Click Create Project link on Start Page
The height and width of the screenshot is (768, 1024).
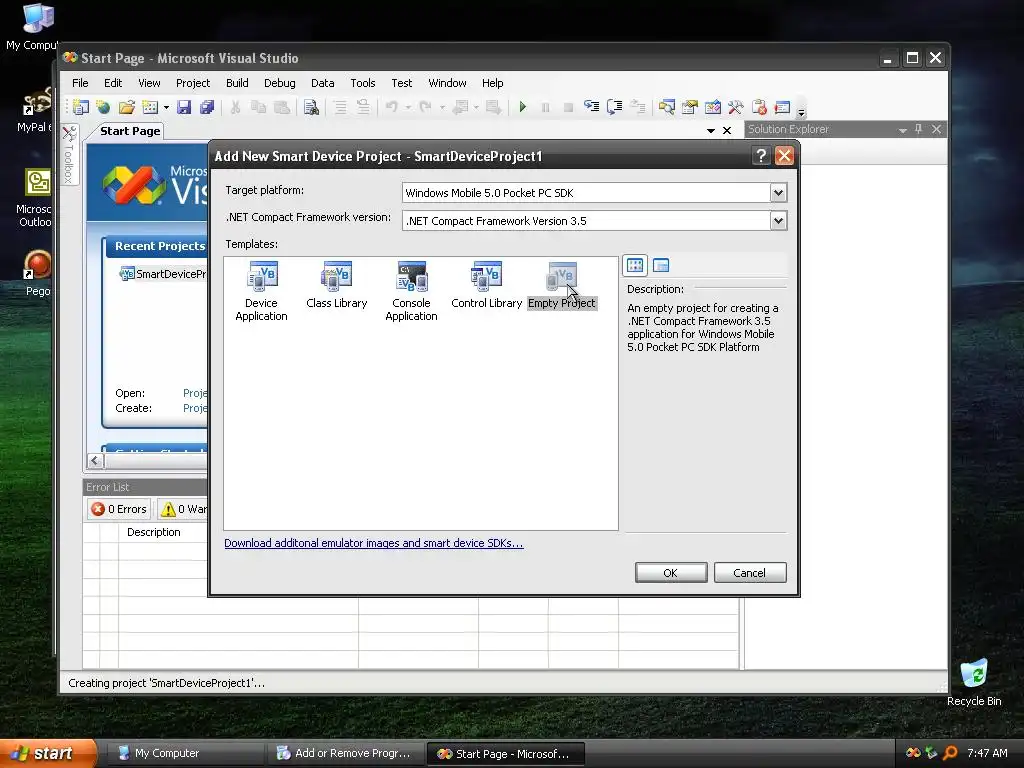195,408
